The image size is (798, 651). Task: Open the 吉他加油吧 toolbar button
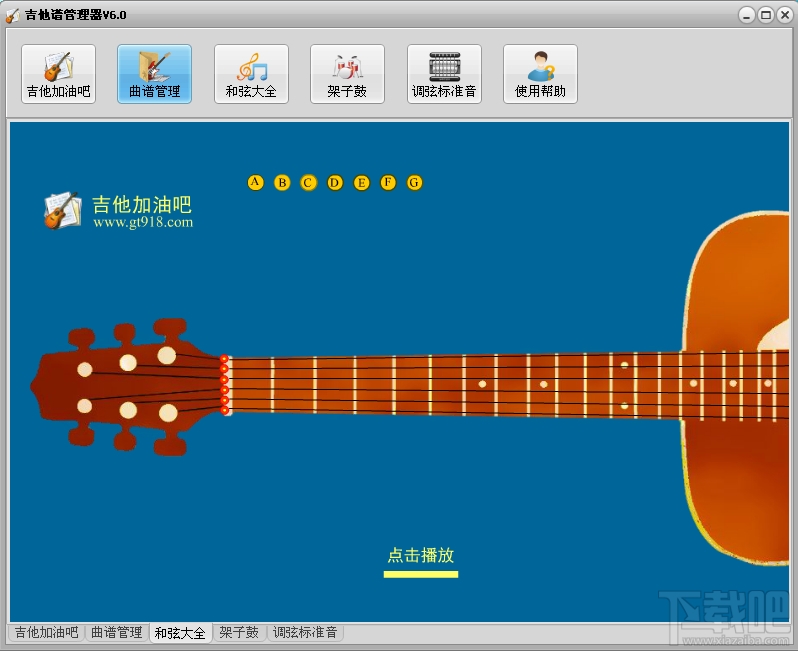(x=59, y=74)
